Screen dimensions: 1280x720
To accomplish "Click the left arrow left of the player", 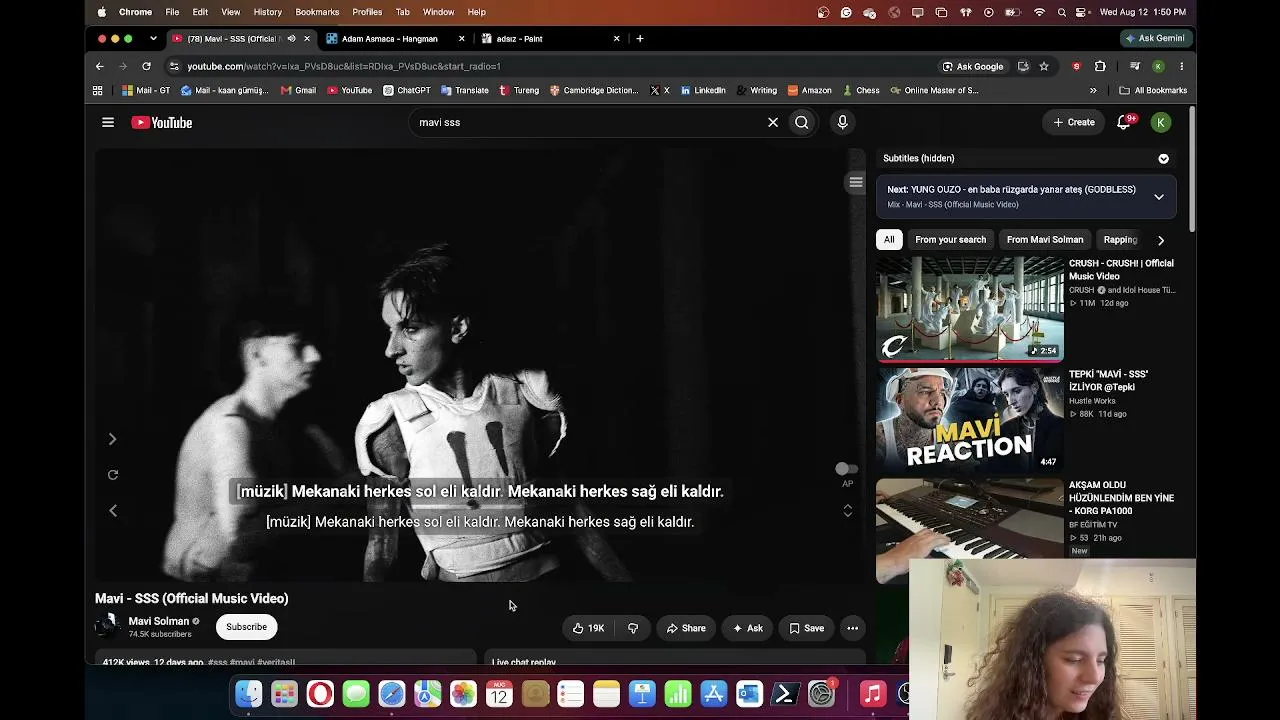I will [113, 510].
